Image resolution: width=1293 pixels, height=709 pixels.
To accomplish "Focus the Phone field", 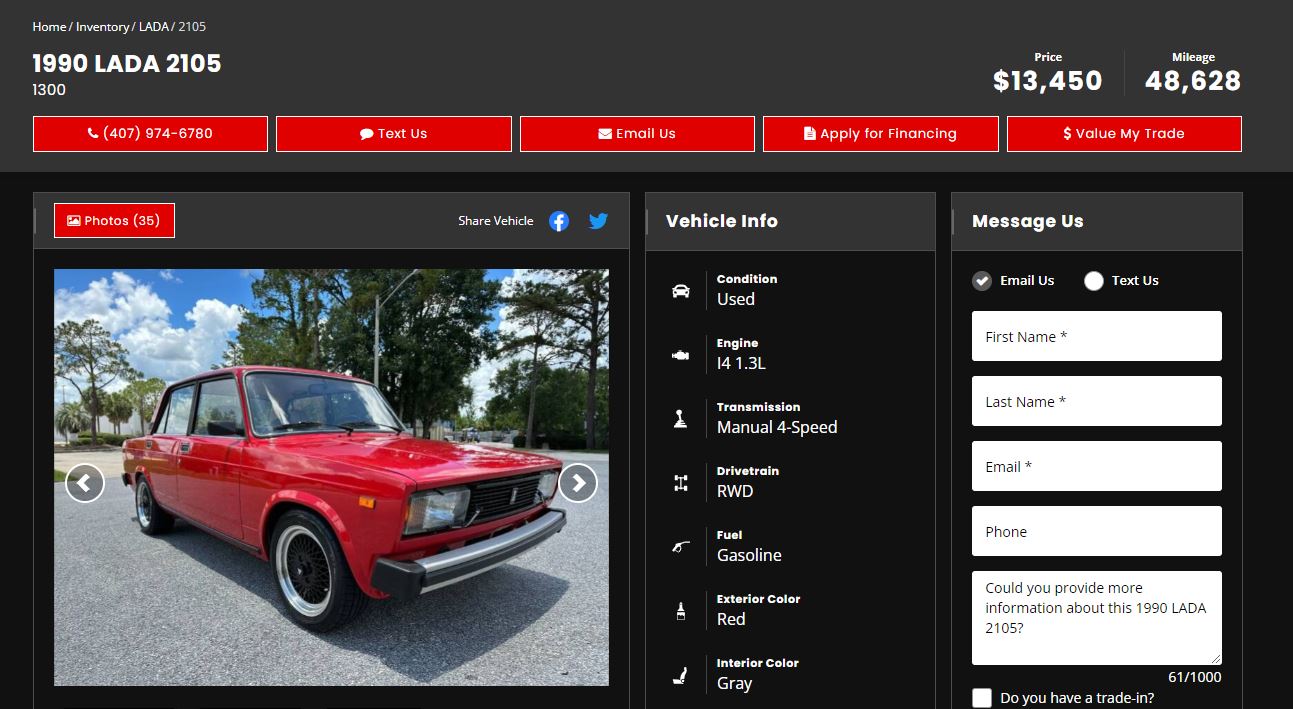I will tap(1097, 531).
